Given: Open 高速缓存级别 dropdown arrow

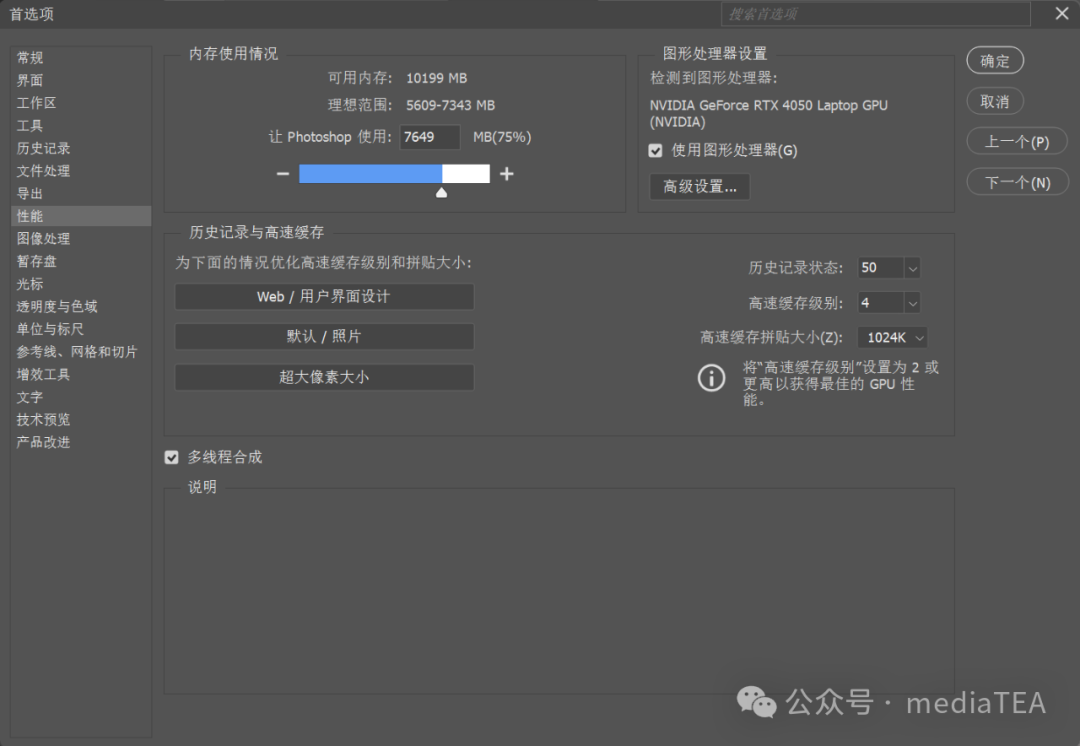Looking at the screenshot, I should coord(913,302).
